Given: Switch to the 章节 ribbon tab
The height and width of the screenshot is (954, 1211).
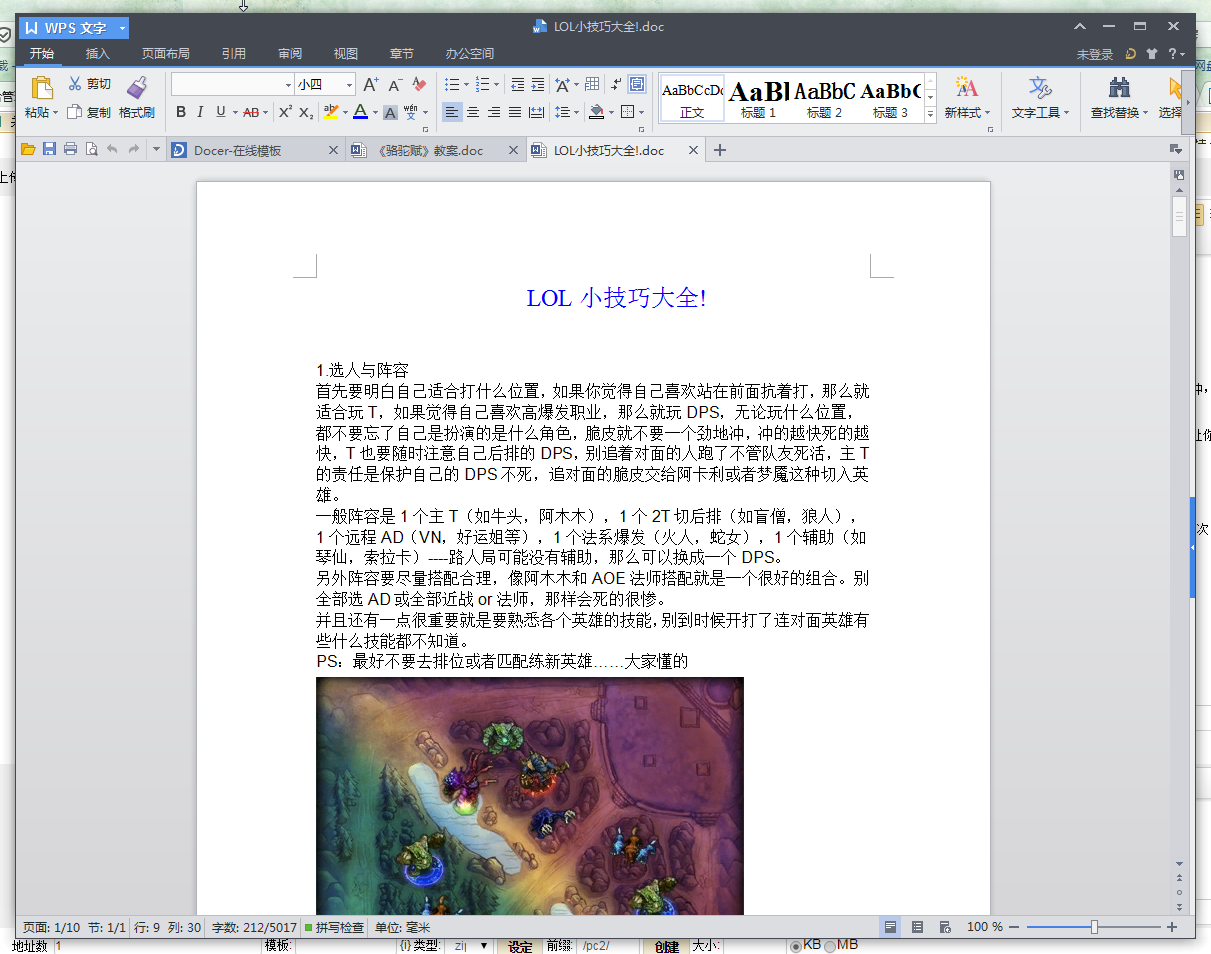Looking at the screenshot, I should pyautogui.click(x=402, y=54).
